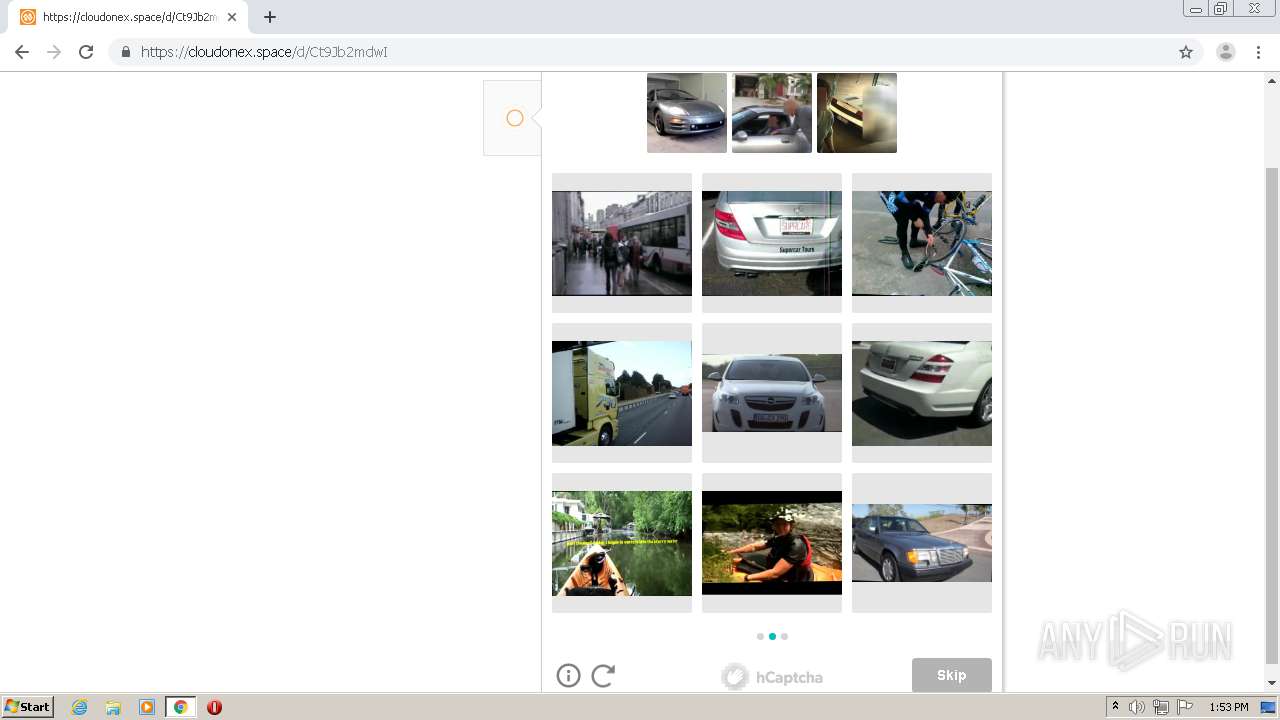Click the first pagination dot
Viewport: 1280px width, 720px height.
[760, 636]
